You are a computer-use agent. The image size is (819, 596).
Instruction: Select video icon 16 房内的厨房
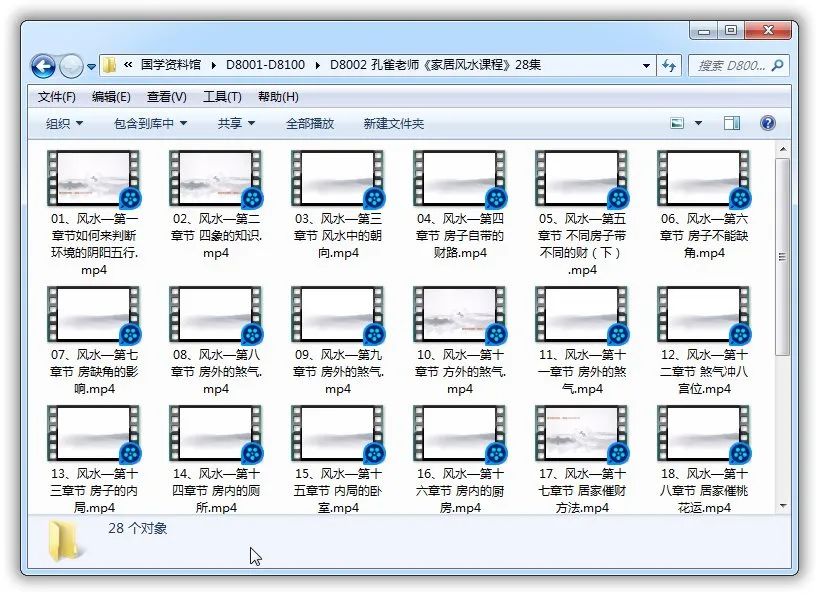[x=460, y=434]
